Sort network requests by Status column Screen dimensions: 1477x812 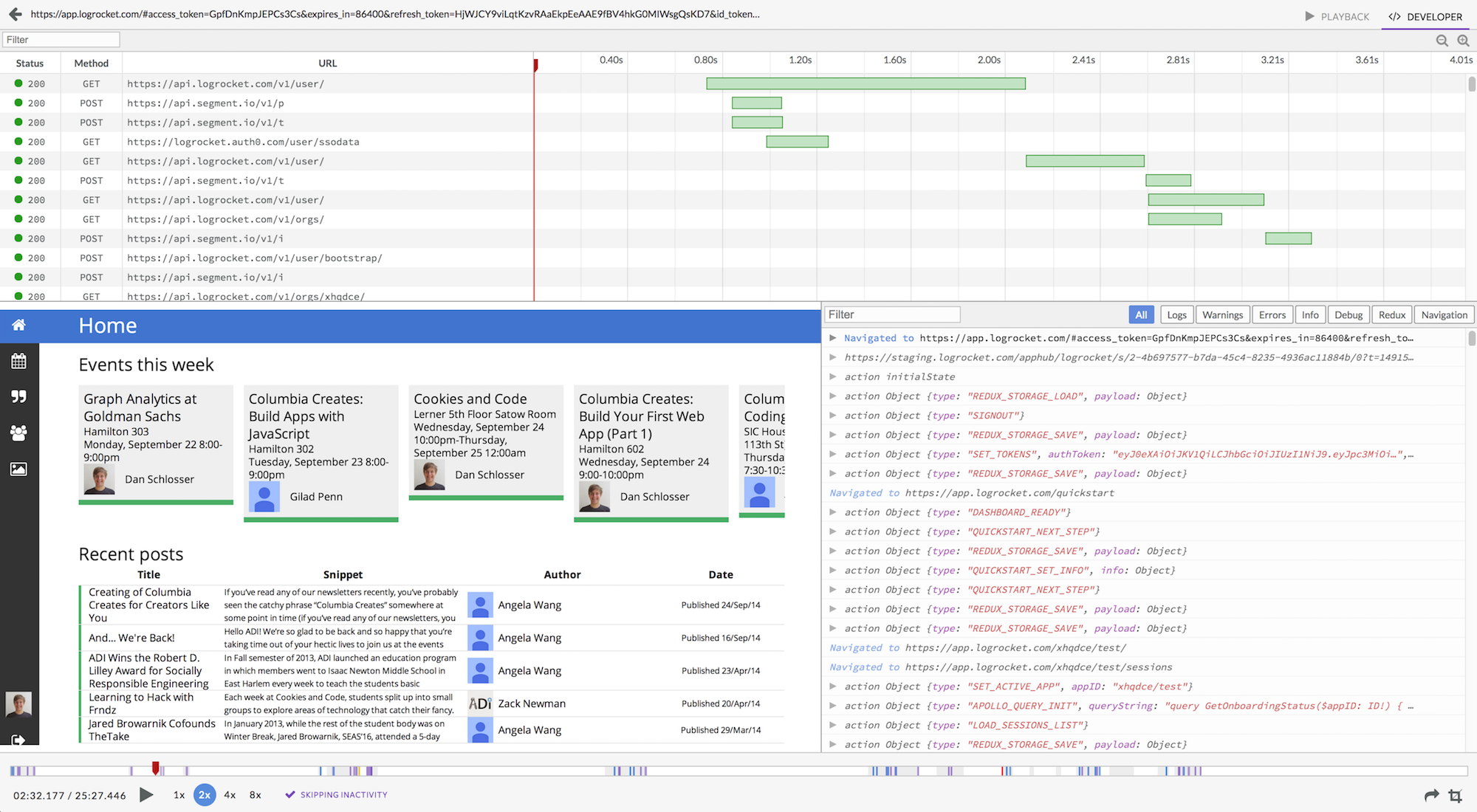click(x=30, y=63)
